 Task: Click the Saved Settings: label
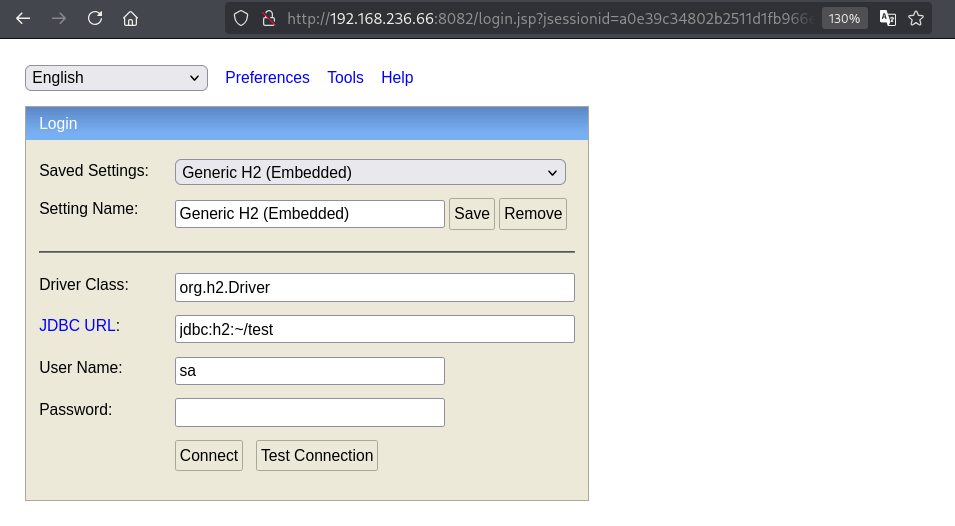coord(94,170)
